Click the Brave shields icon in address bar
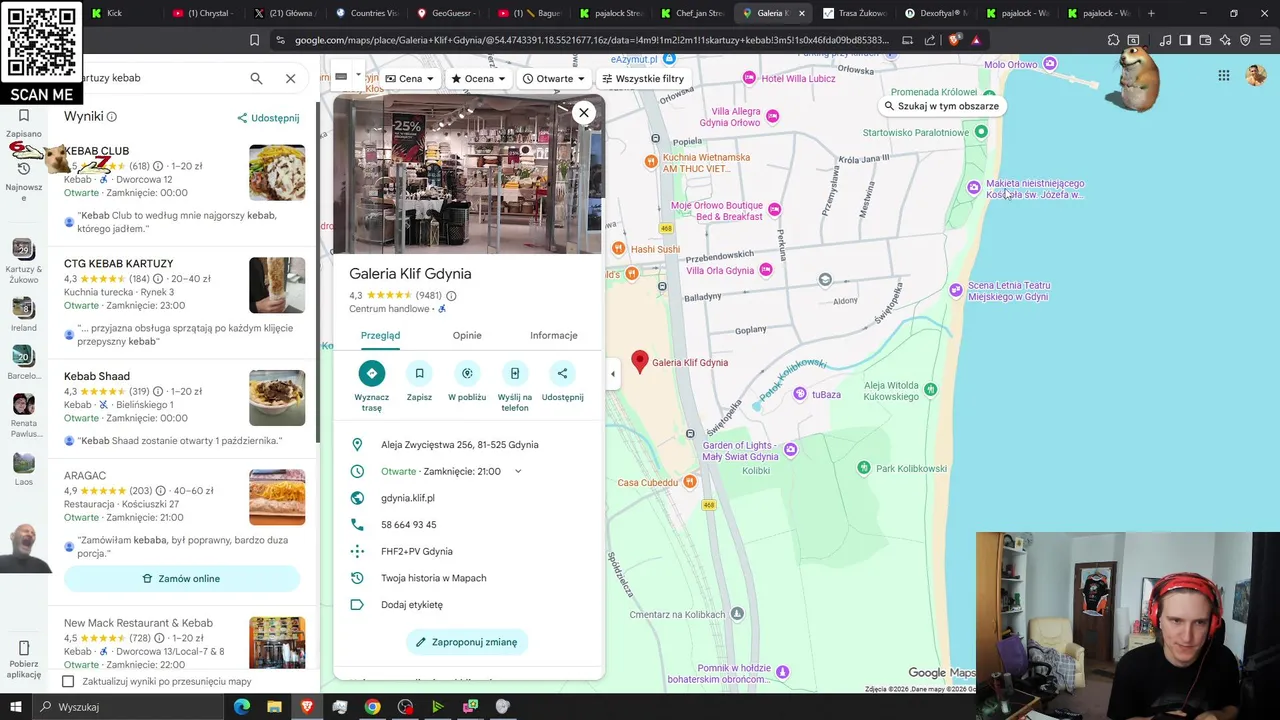This screenshot has width=1280, height=720. [956, 40]
